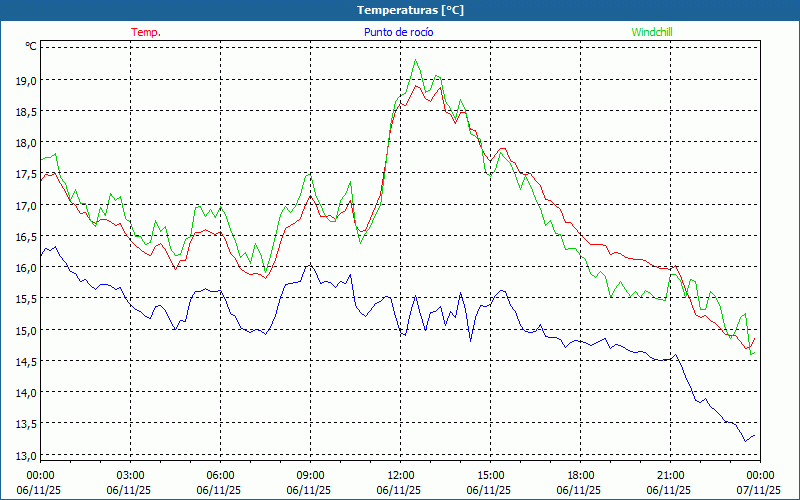Click the 07/11/25 date label

pyautogui.click(x=758, y=490)
